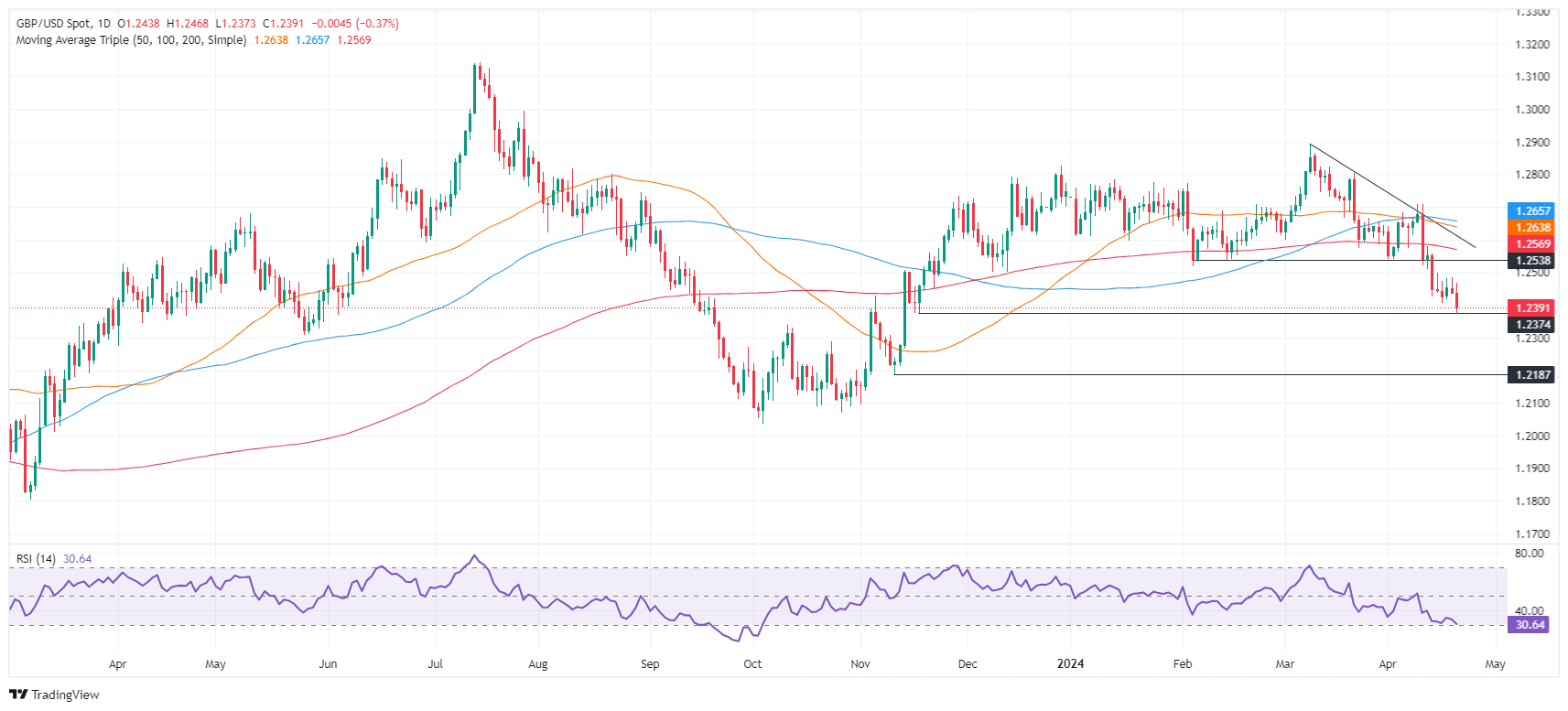Click the GBP/USD Spot symbol title
The height and width of the screenshot is (711, 1568).
point(54,24)
